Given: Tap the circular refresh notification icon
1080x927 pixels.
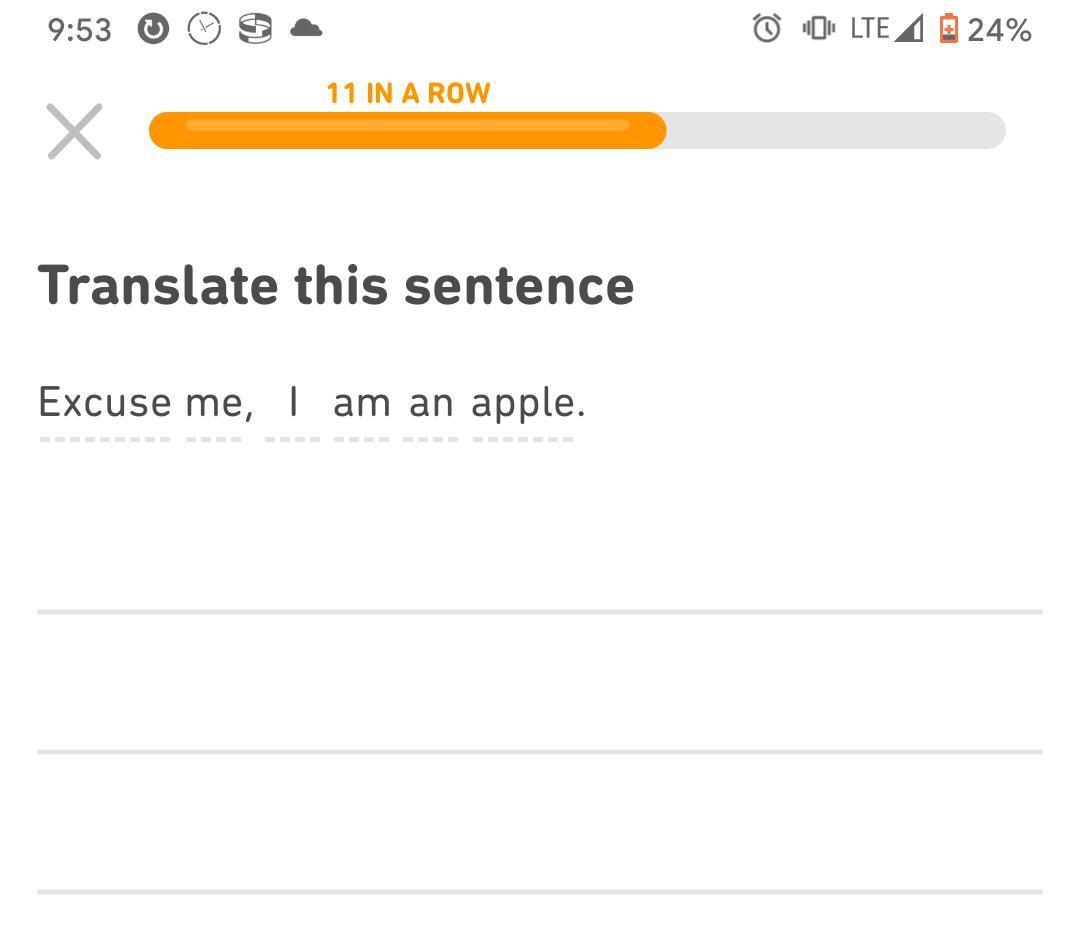Looking at the screenshot, I should coord(153,29).
